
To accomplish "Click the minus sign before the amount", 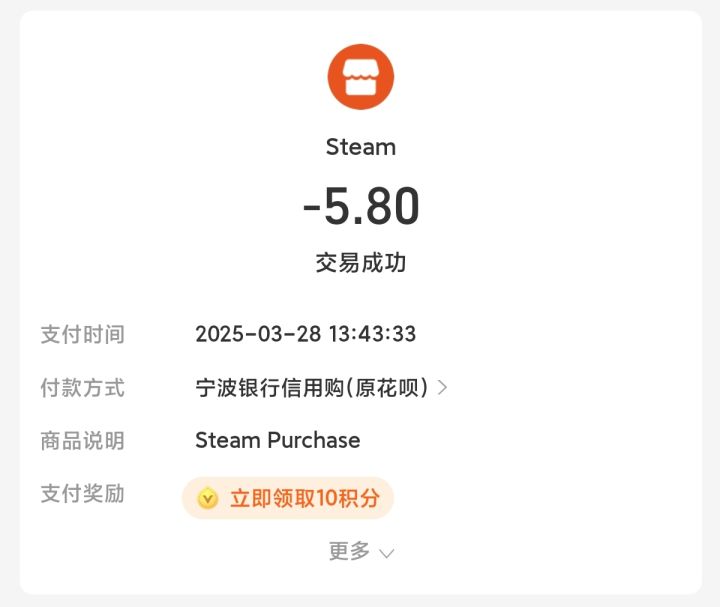I will click(x=312, y=208).
